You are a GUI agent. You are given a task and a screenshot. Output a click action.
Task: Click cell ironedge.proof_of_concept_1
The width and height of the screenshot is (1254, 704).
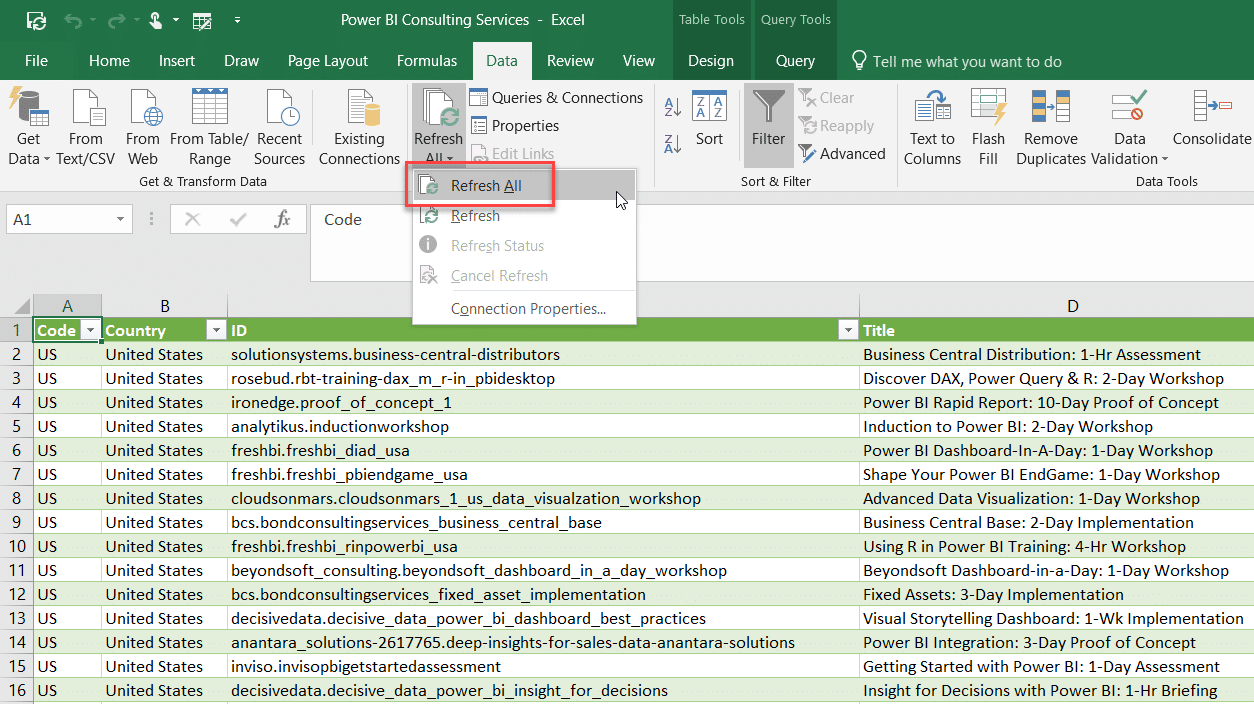pyautogui.click(x=543, y=402)
